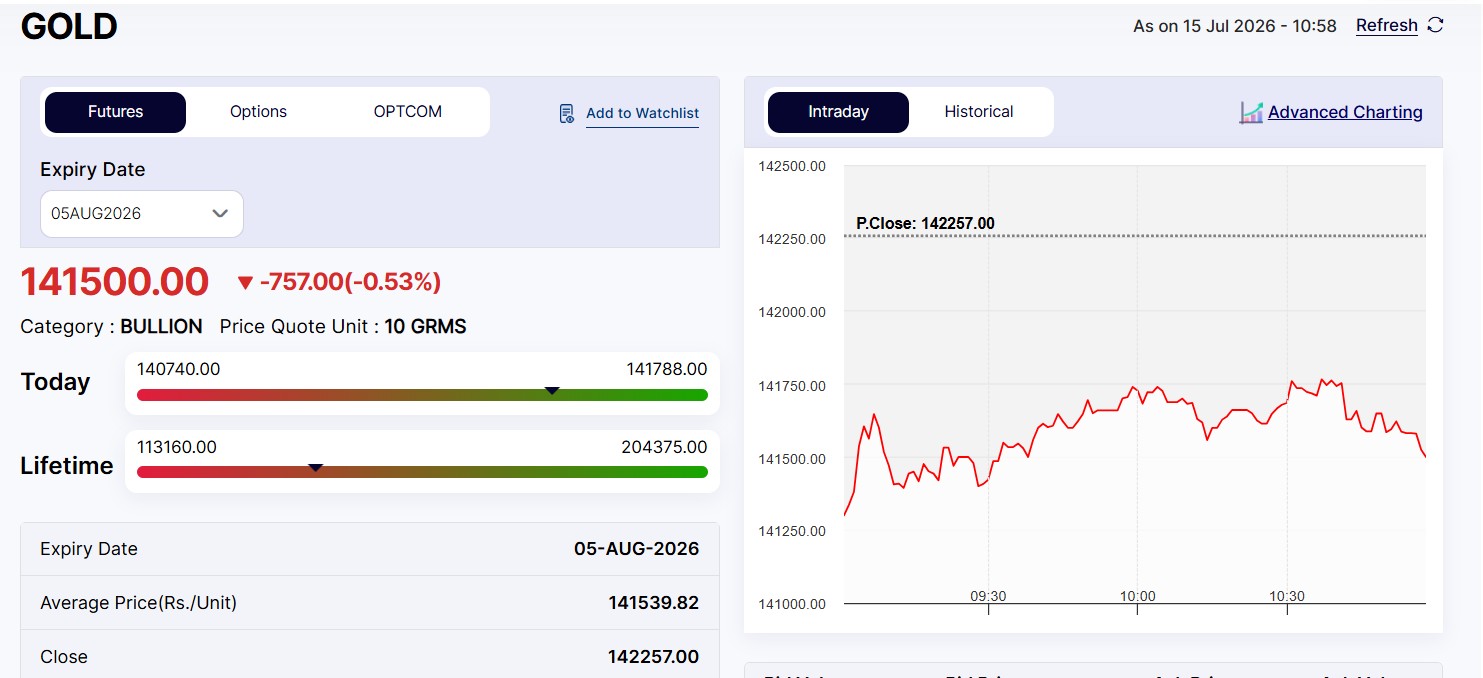Click the Advanced Charting chart icon
The width and height of the screenshot is (1483, 678).
pyautogui.click(x=1251, y=112)
